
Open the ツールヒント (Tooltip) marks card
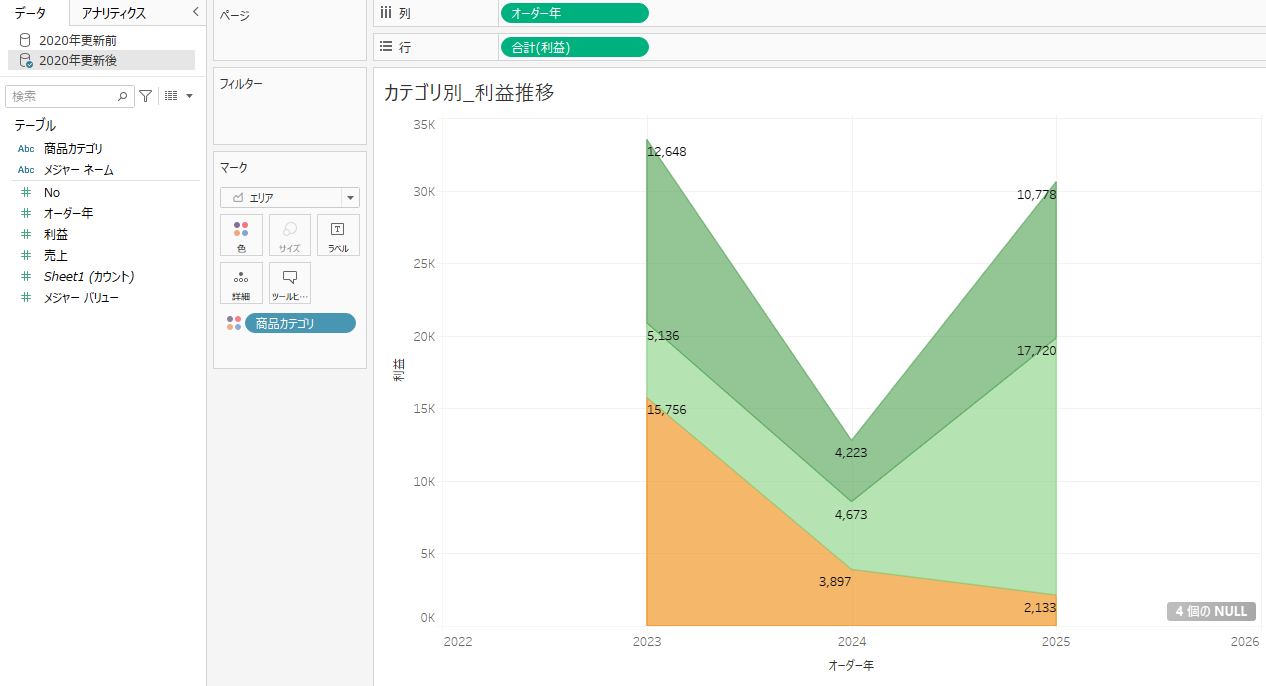[x=290, y=283]
